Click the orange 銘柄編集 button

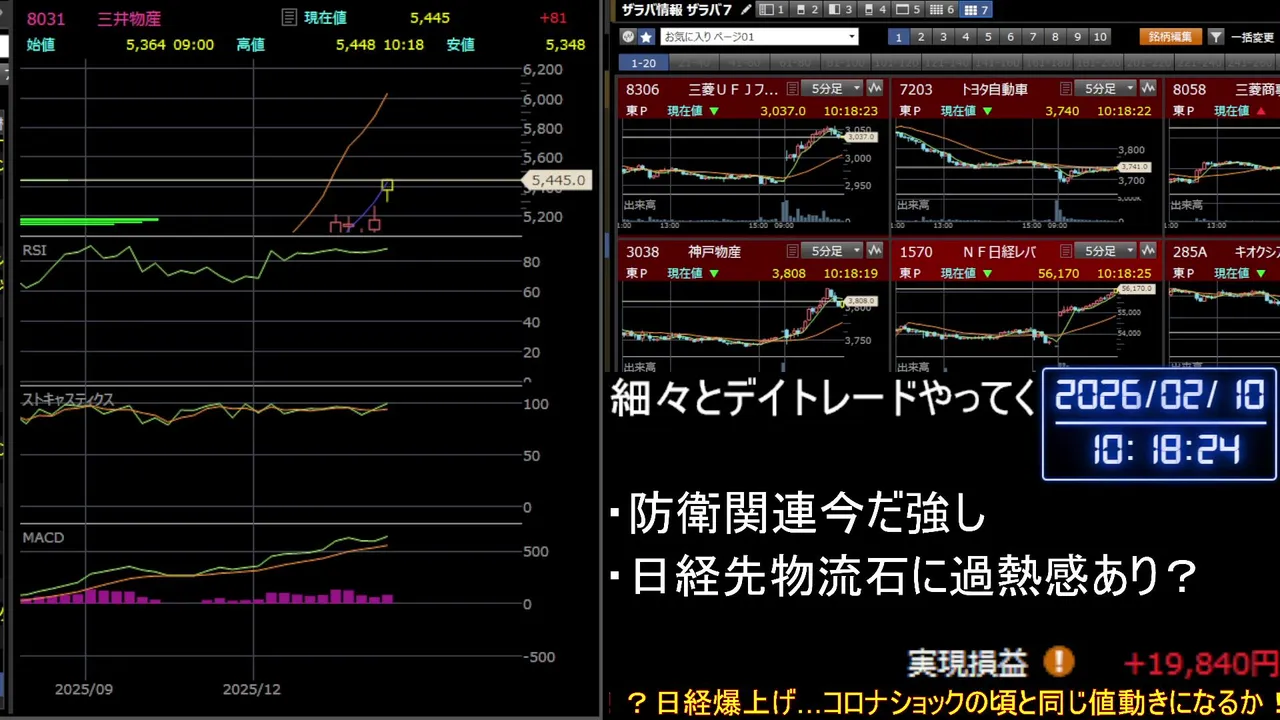point(1170,37)
